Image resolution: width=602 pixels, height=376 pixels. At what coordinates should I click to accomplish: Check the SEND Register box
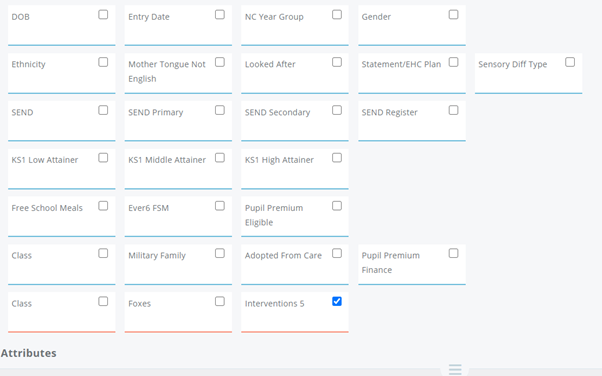coord(453,110)
